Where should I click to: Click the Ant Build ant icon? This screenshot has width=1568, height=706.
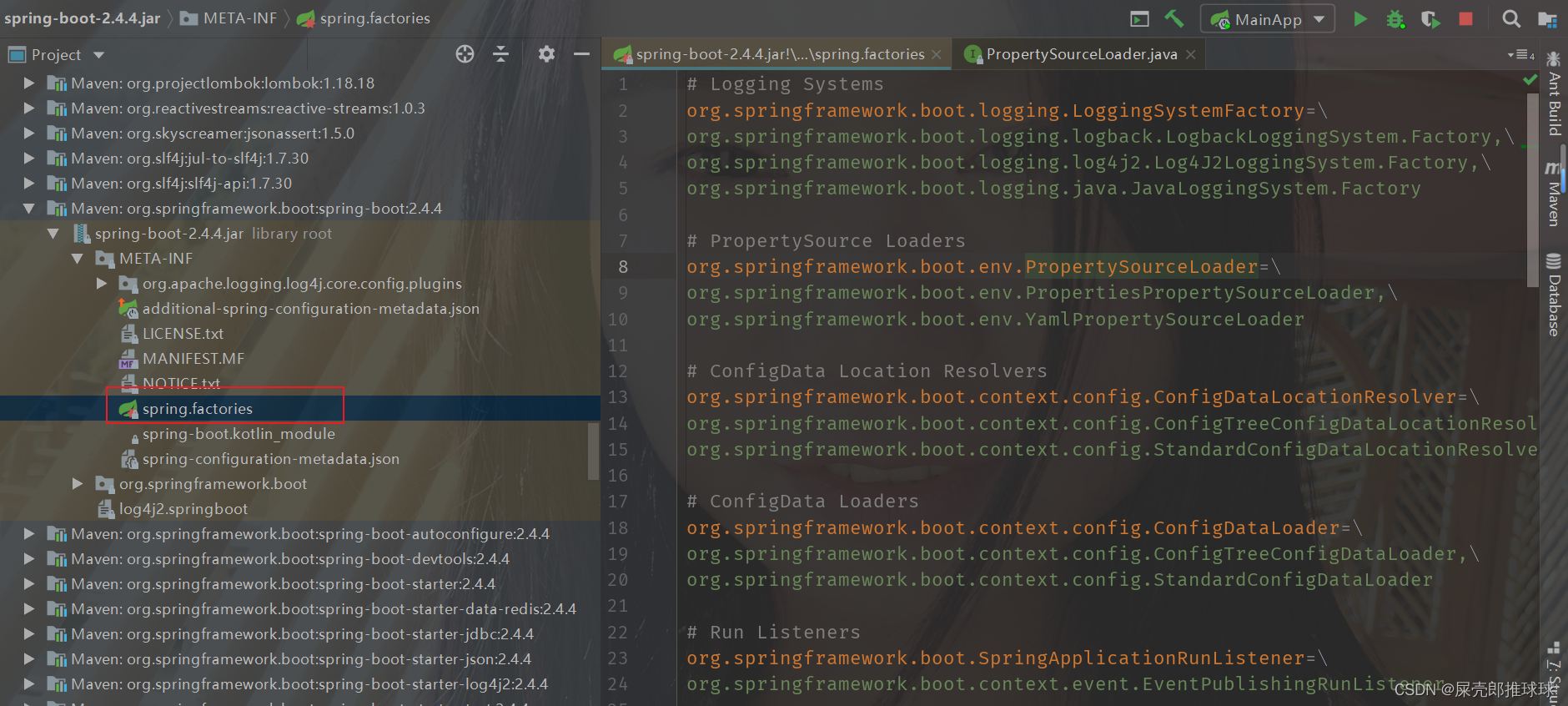(1554, 59)
